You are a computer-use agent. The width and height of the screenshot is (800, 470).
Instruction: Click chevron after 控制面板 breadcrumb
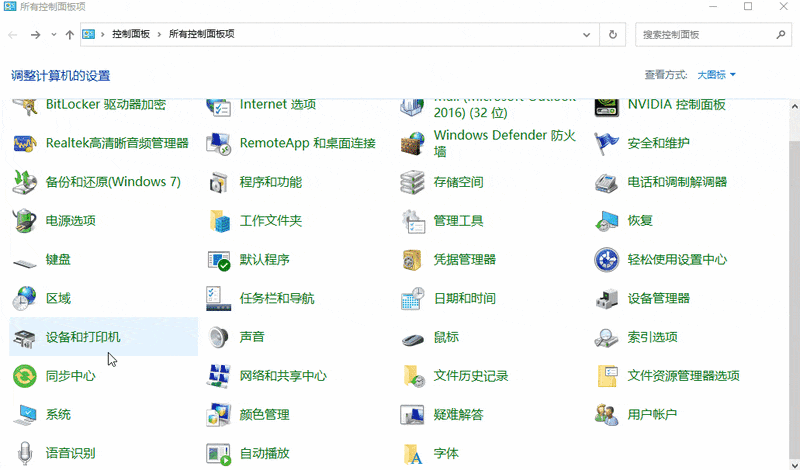pyautogui.click(x=159, y=34)
